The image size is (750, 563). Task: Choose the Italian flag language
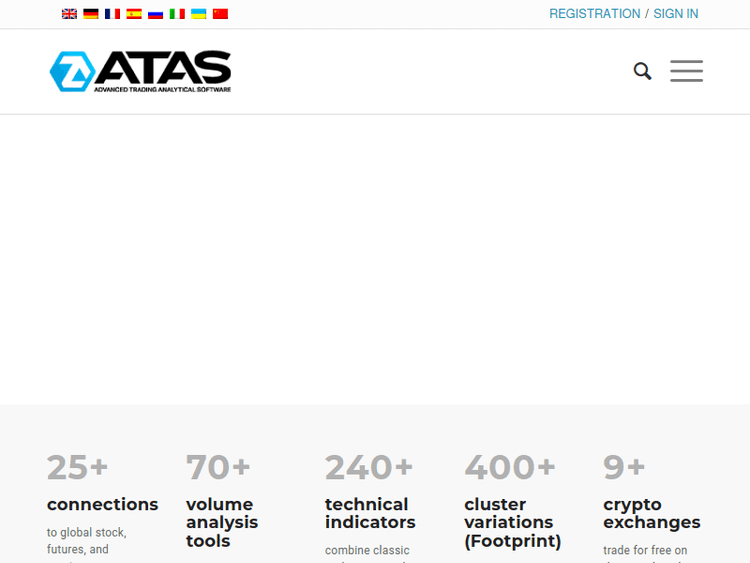coord(177,14)
